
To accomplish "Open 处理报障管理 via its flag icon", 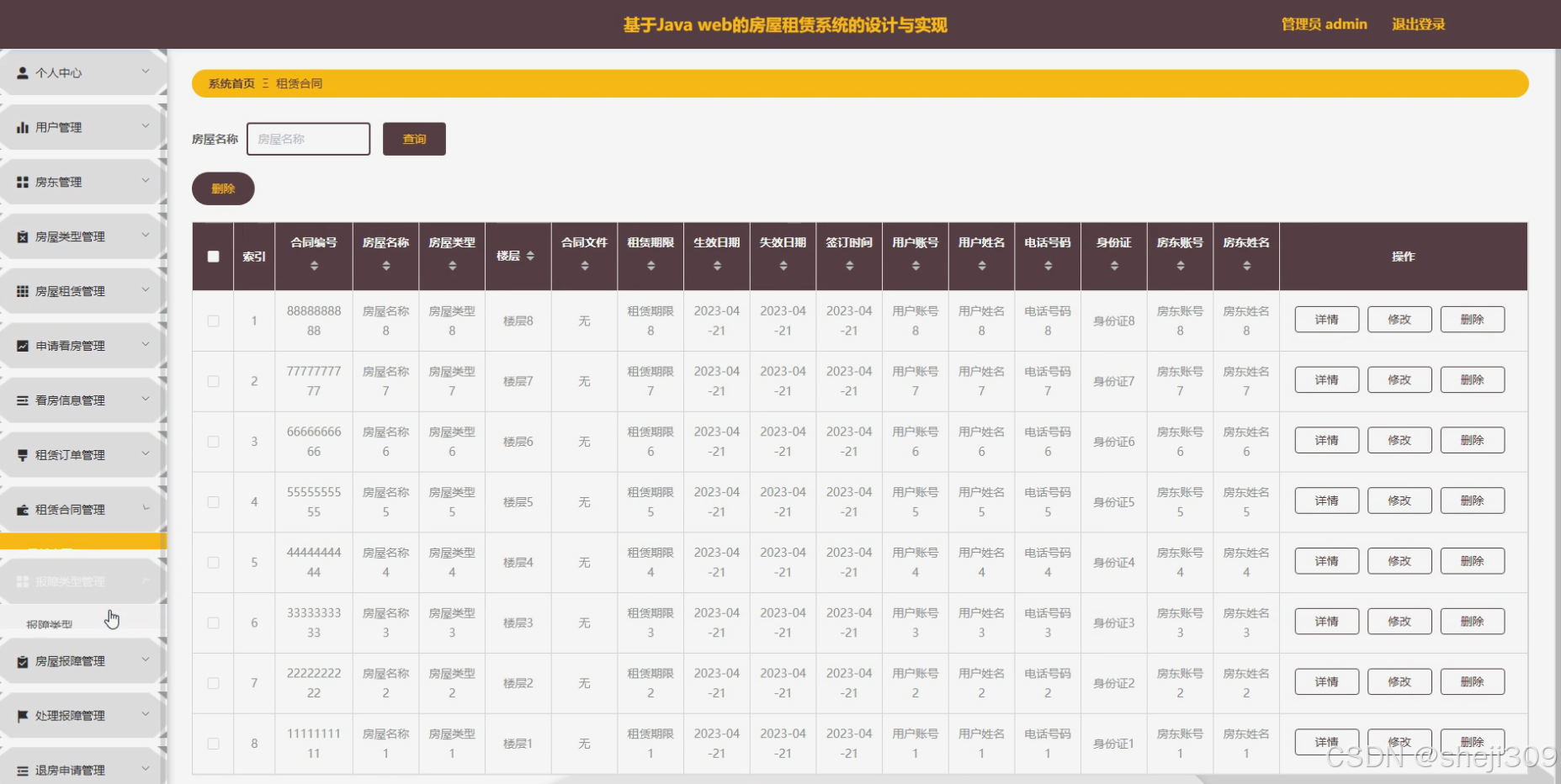I will click(x=21, y=715).
